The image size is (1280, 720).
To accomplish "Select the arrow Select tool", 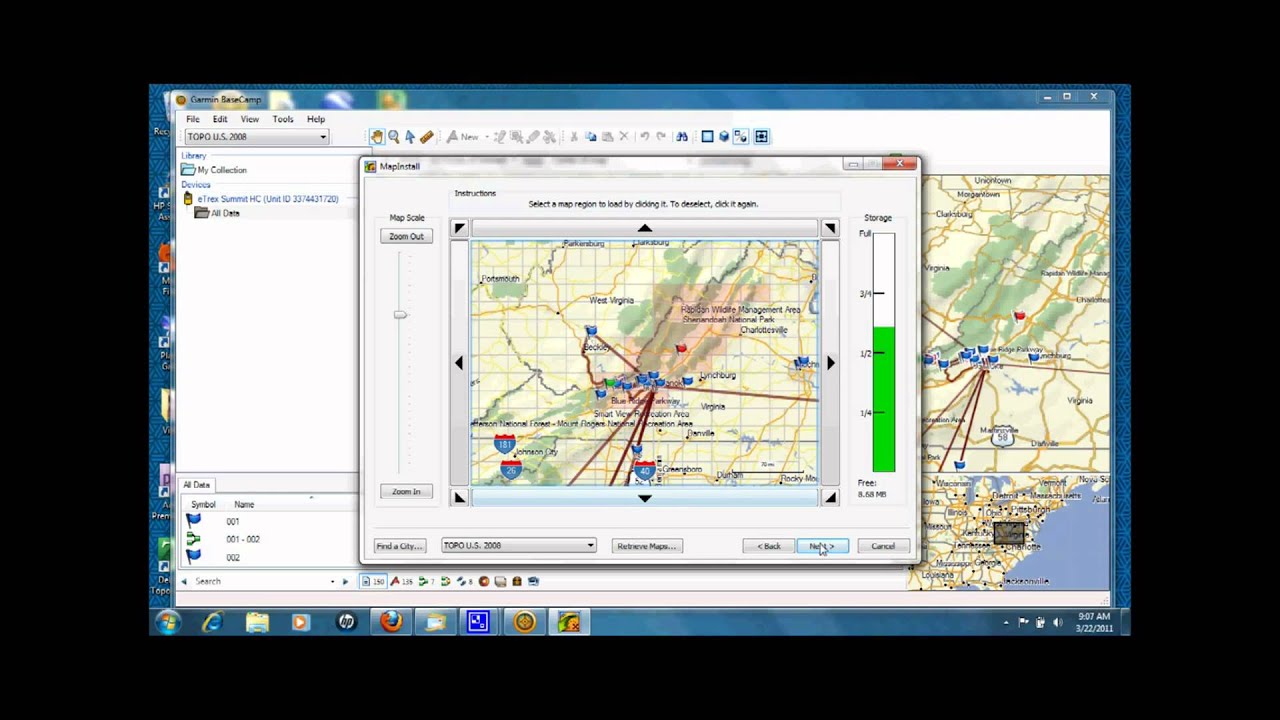I will pyautogui.click(x=410, y=137).
